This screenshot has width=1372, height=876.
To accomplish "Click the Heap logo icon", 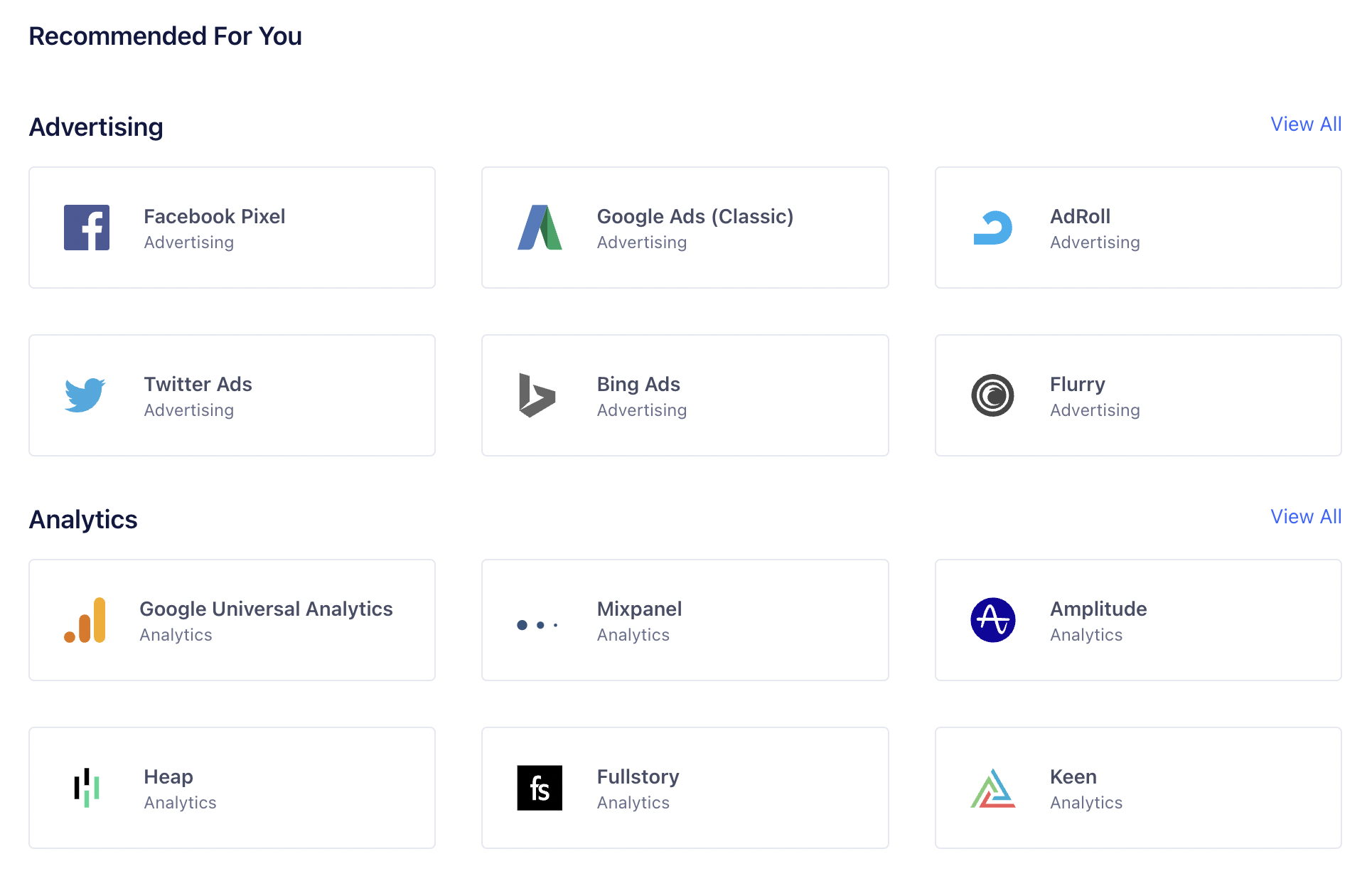I will (87, 788).
